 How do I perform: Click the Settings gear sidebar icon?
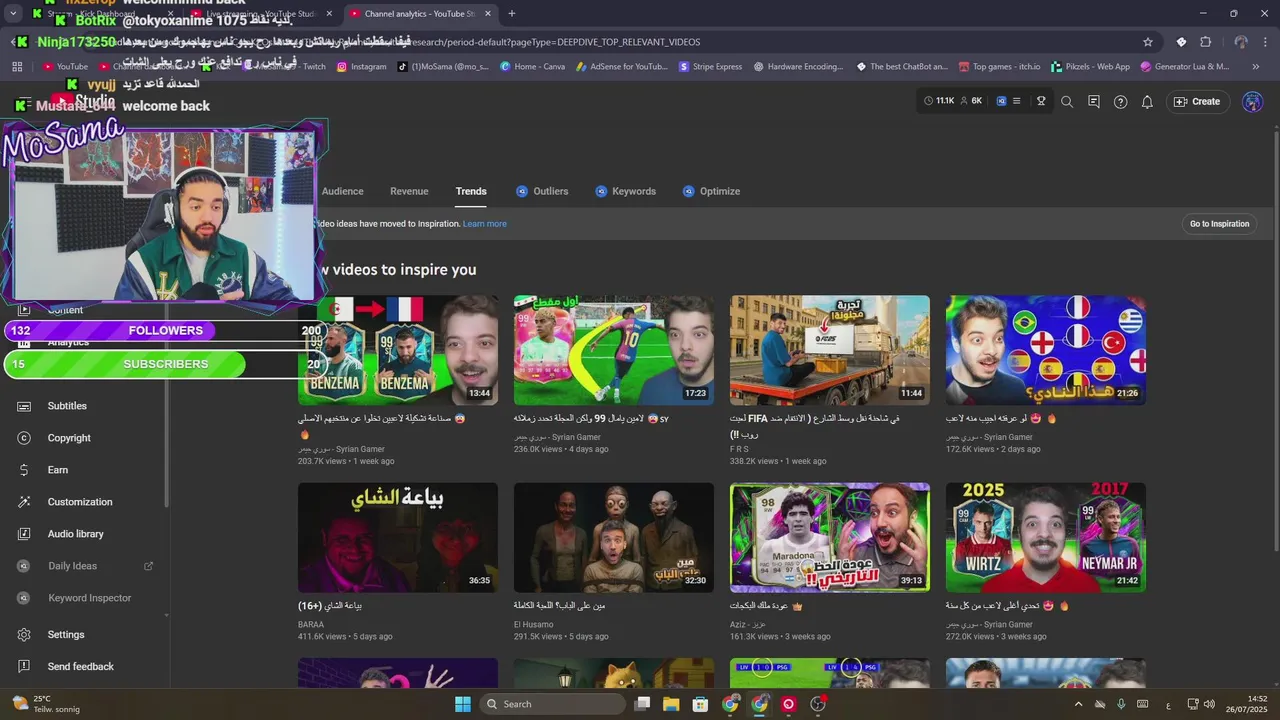(x=24, y=635)
